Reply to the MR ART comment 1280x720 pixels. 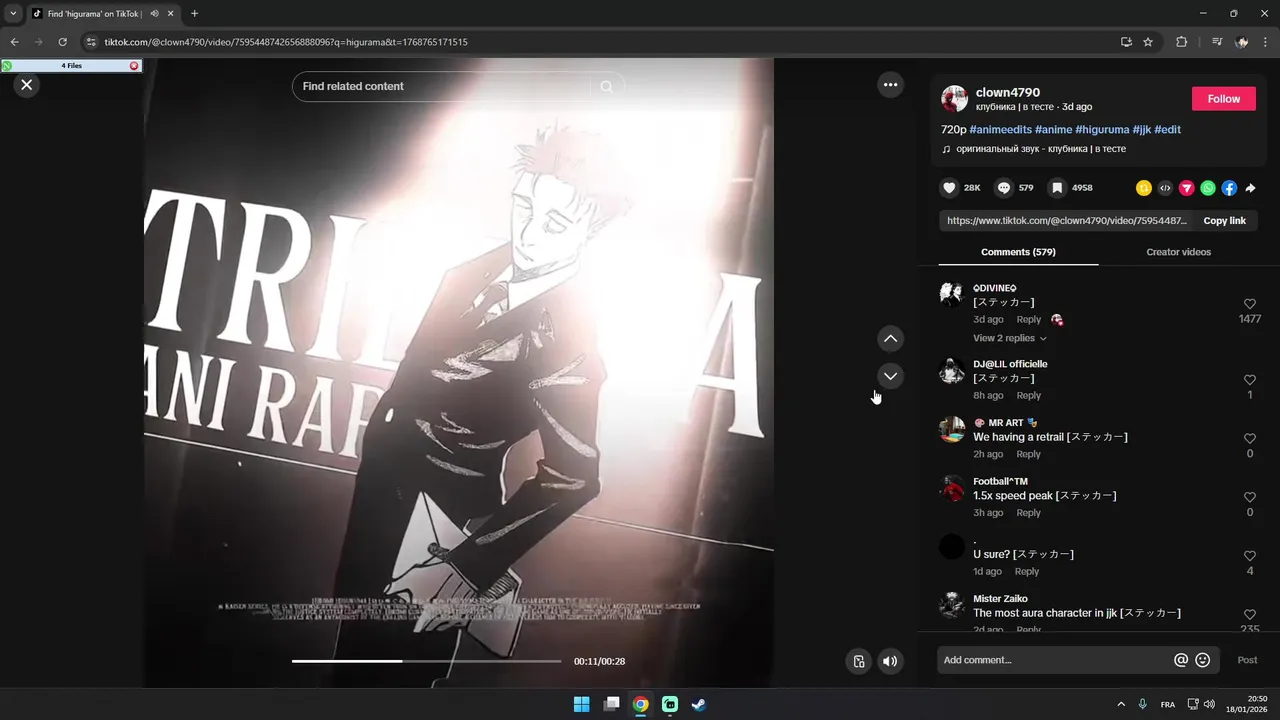1029,454
